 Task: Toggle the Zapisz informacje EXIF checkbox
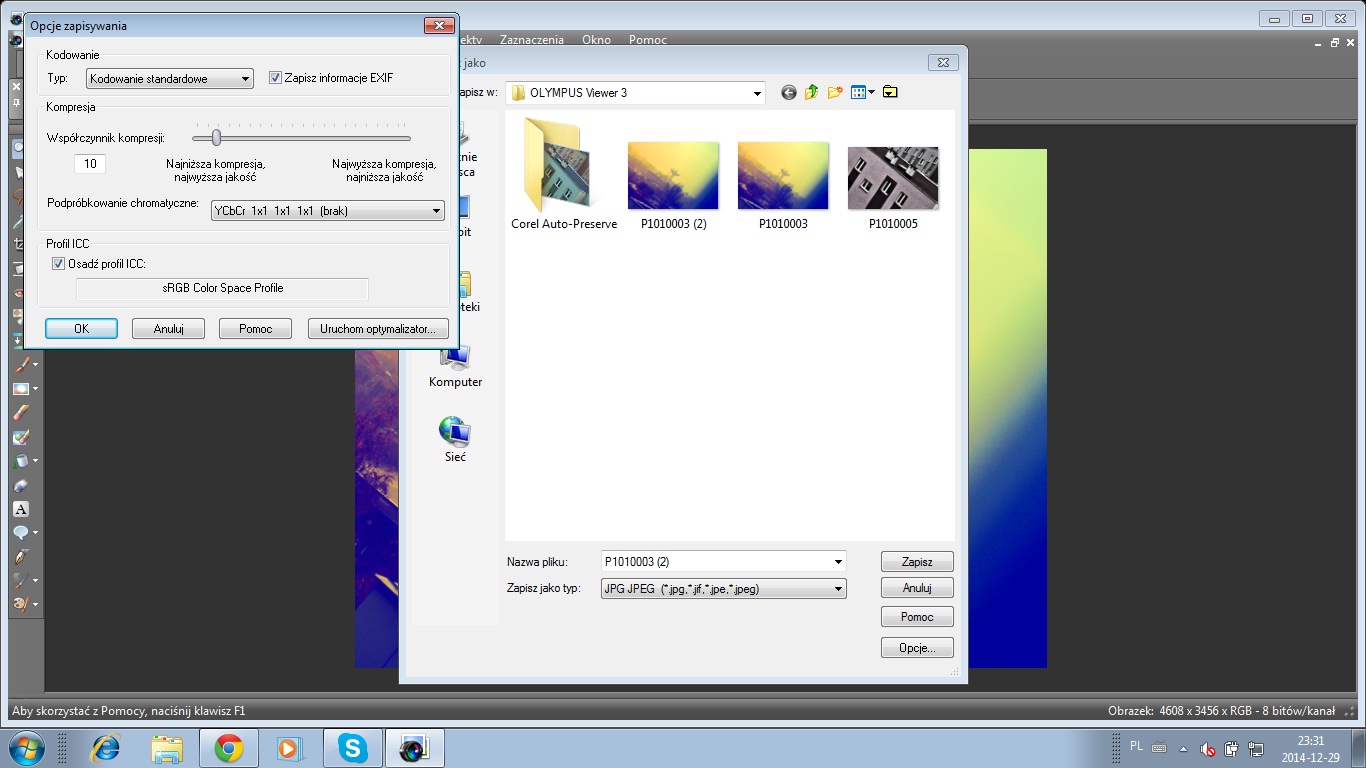pos(276,78)
